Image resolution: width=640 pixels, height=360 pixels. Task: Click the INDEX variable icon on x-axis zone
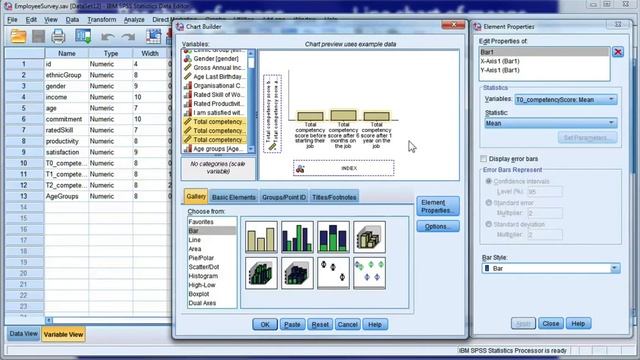(300, 168)
